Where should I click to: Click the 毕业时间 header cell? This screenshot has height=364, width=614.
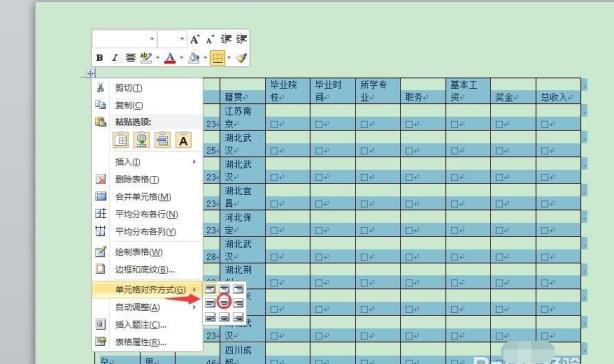[x=333, y=91]
